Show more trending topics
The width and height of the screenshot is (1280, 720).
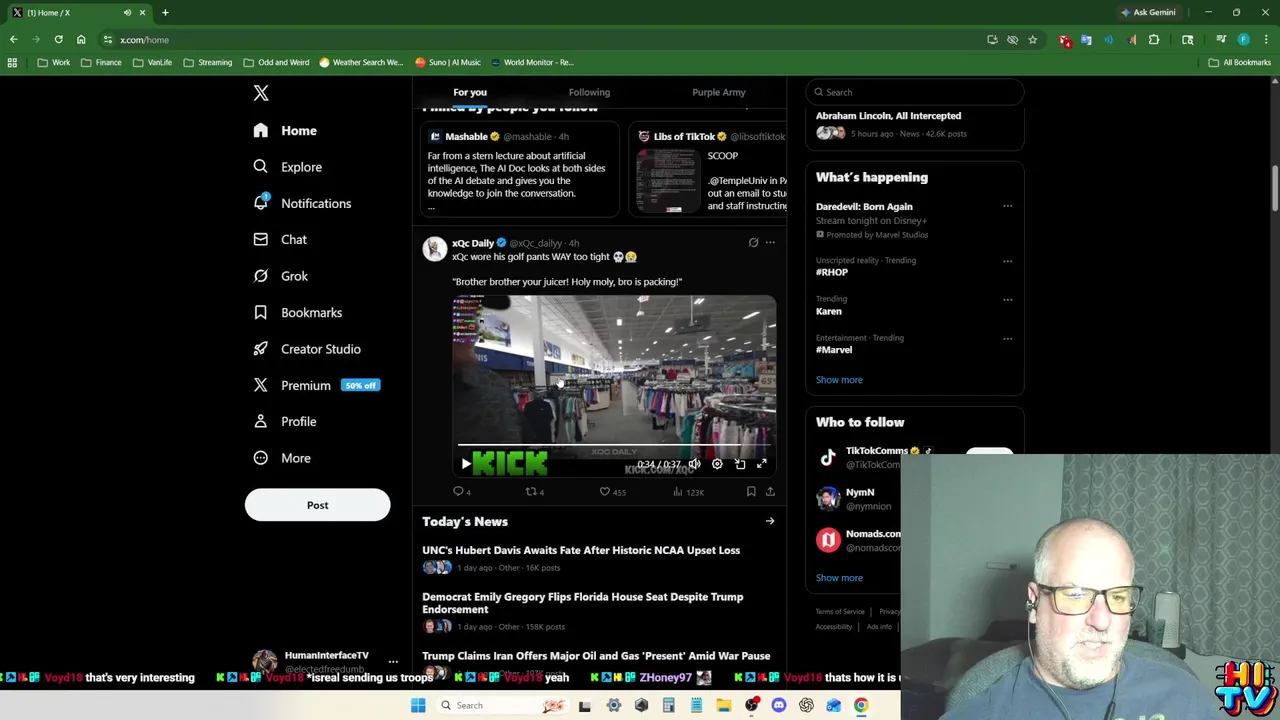click(x=839, y=380)
